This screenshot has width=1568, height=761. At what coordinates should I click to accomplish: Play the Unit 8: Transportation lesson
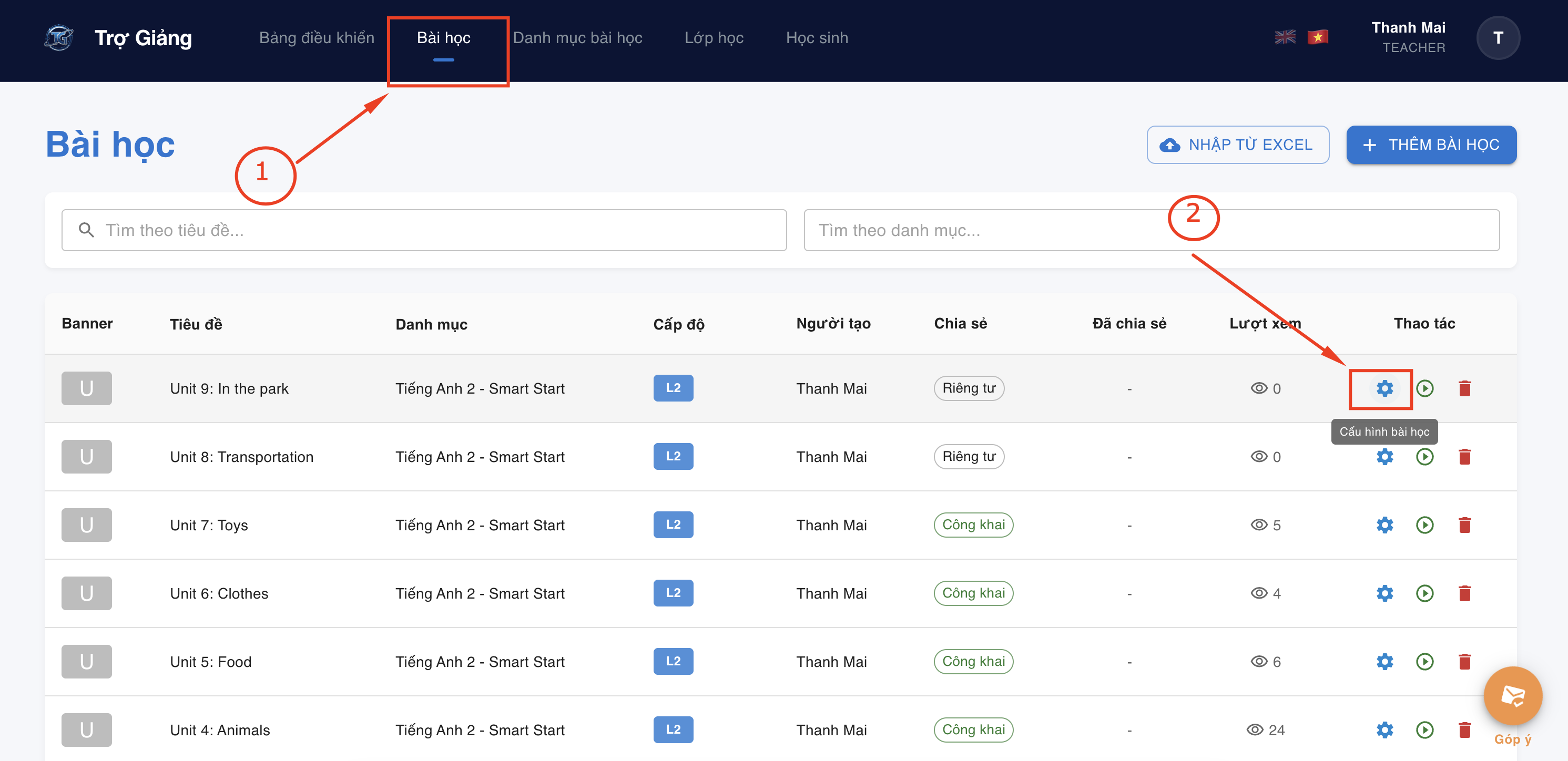coord(1424,457)
